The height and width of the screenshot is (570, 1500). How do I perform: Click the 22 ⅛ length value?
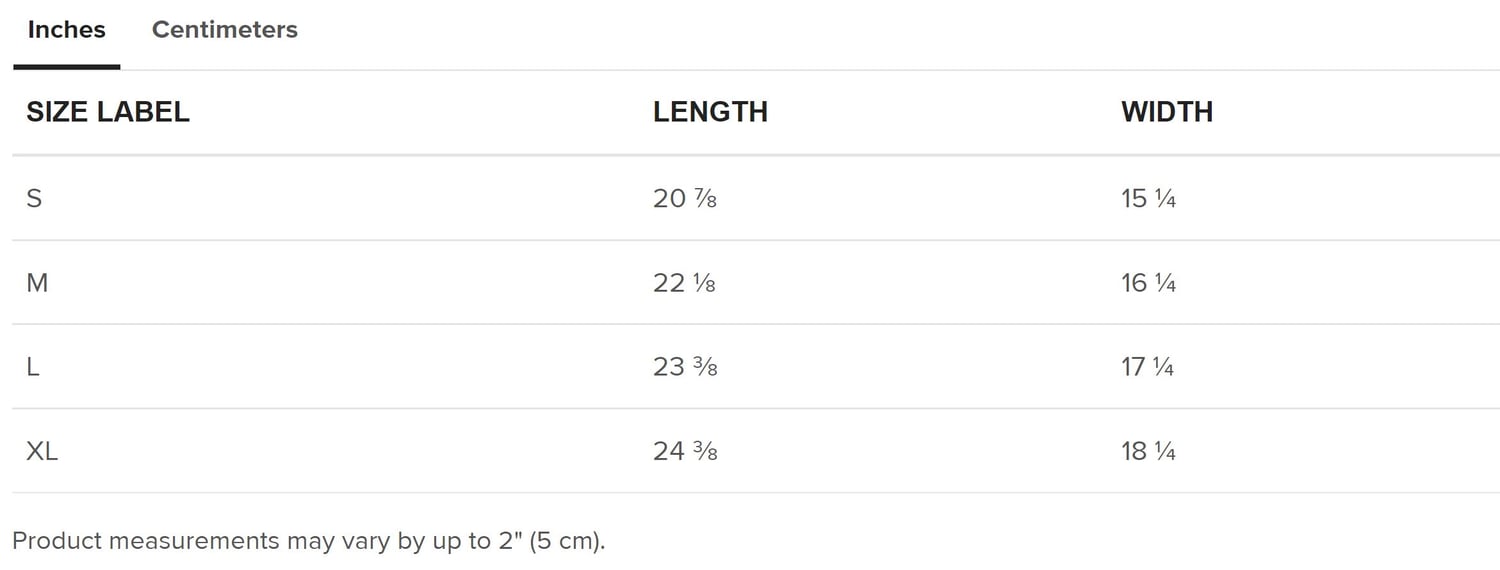click(685, 283)
